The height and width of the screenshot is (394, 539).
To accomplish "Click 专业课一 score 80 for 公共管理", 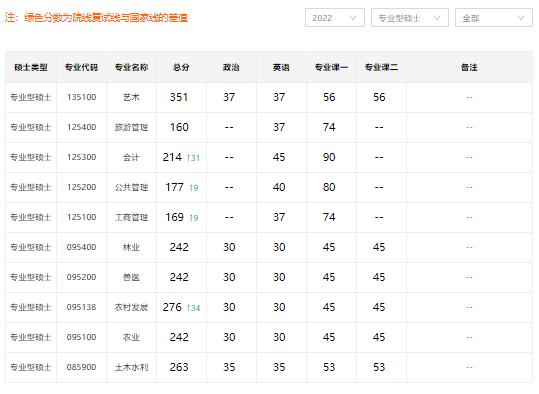I will 329,187.
